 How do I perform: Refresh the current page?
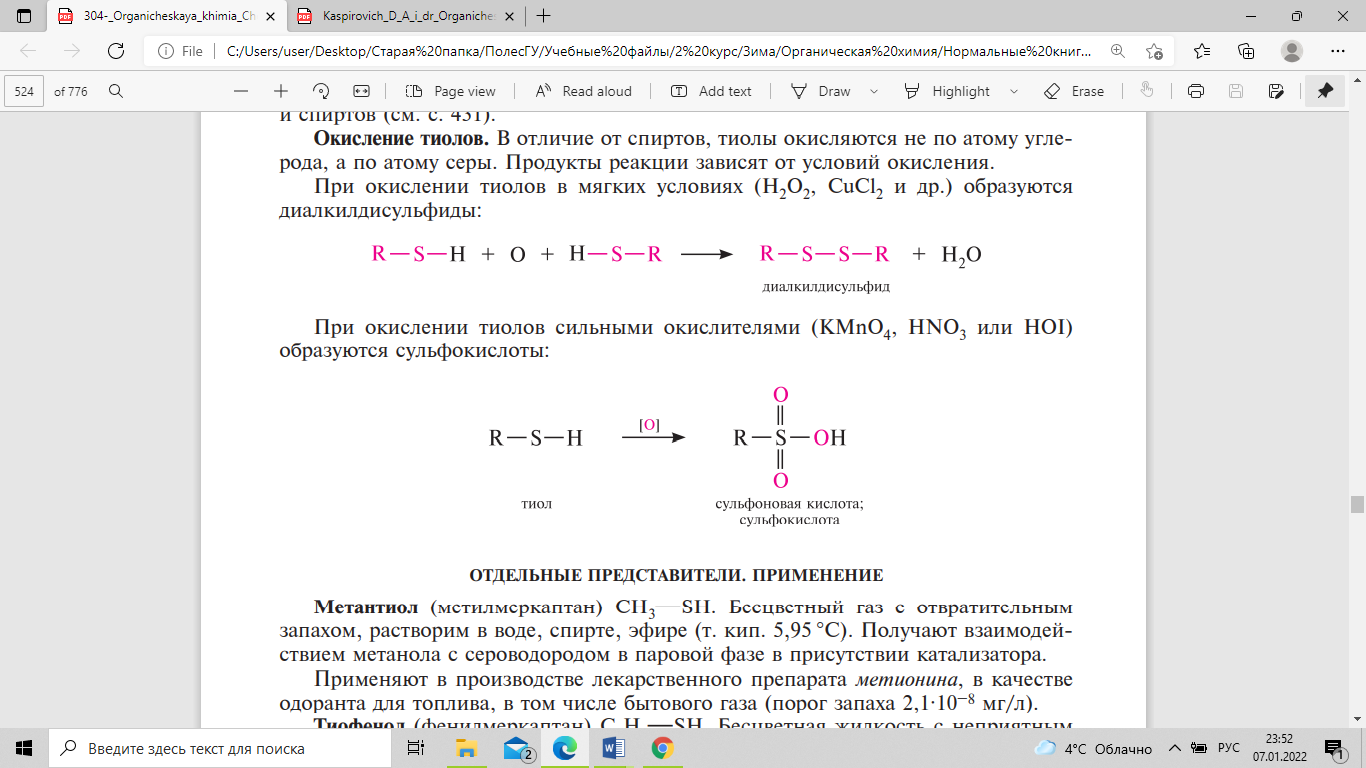click(x=116, y=51)
